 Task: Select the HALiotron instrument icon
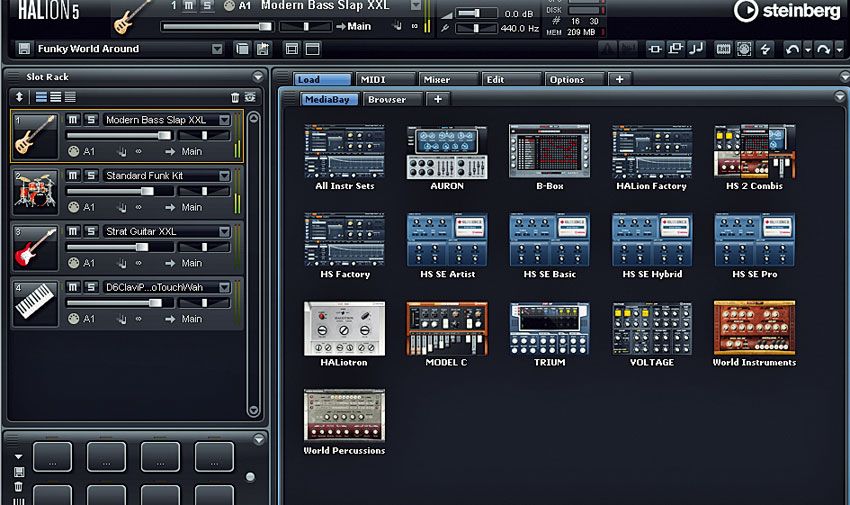pyautogui.click(x=344, y=328)
